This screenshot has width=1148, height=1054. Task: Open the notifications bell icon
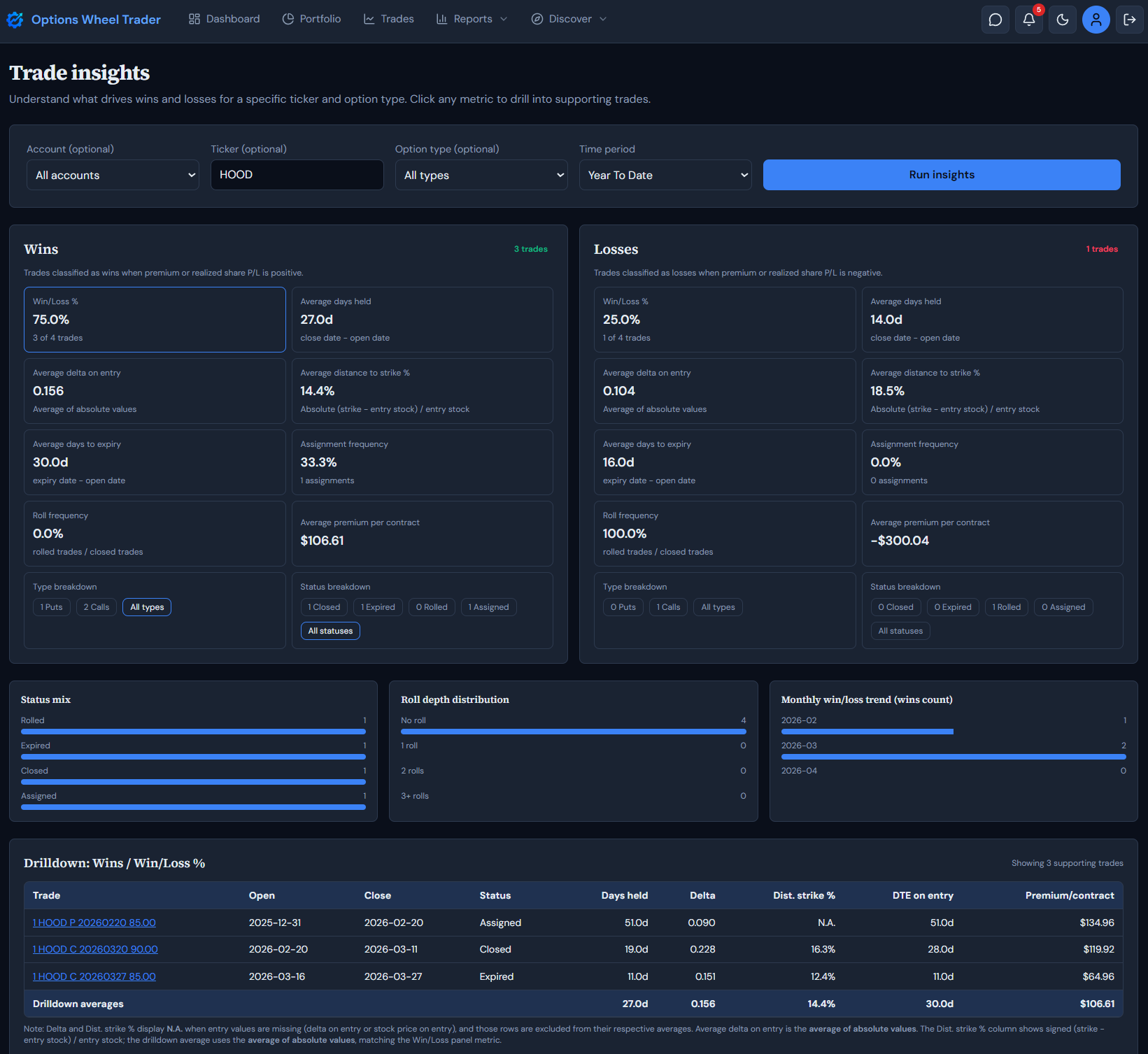click(x=1028, y=20)
